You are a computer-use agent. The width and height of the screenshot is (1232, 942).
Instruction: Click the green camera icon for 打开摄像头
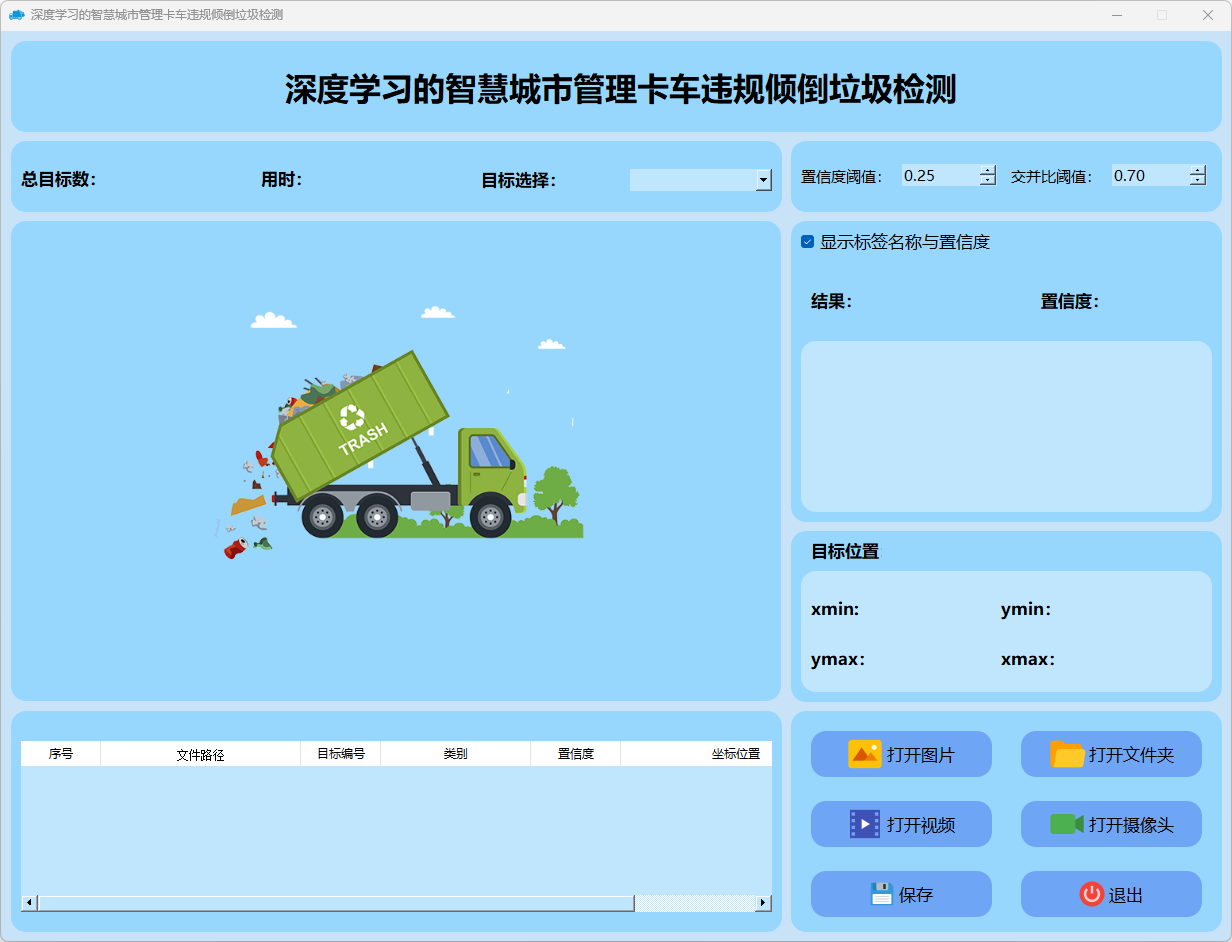point(1067,824)
